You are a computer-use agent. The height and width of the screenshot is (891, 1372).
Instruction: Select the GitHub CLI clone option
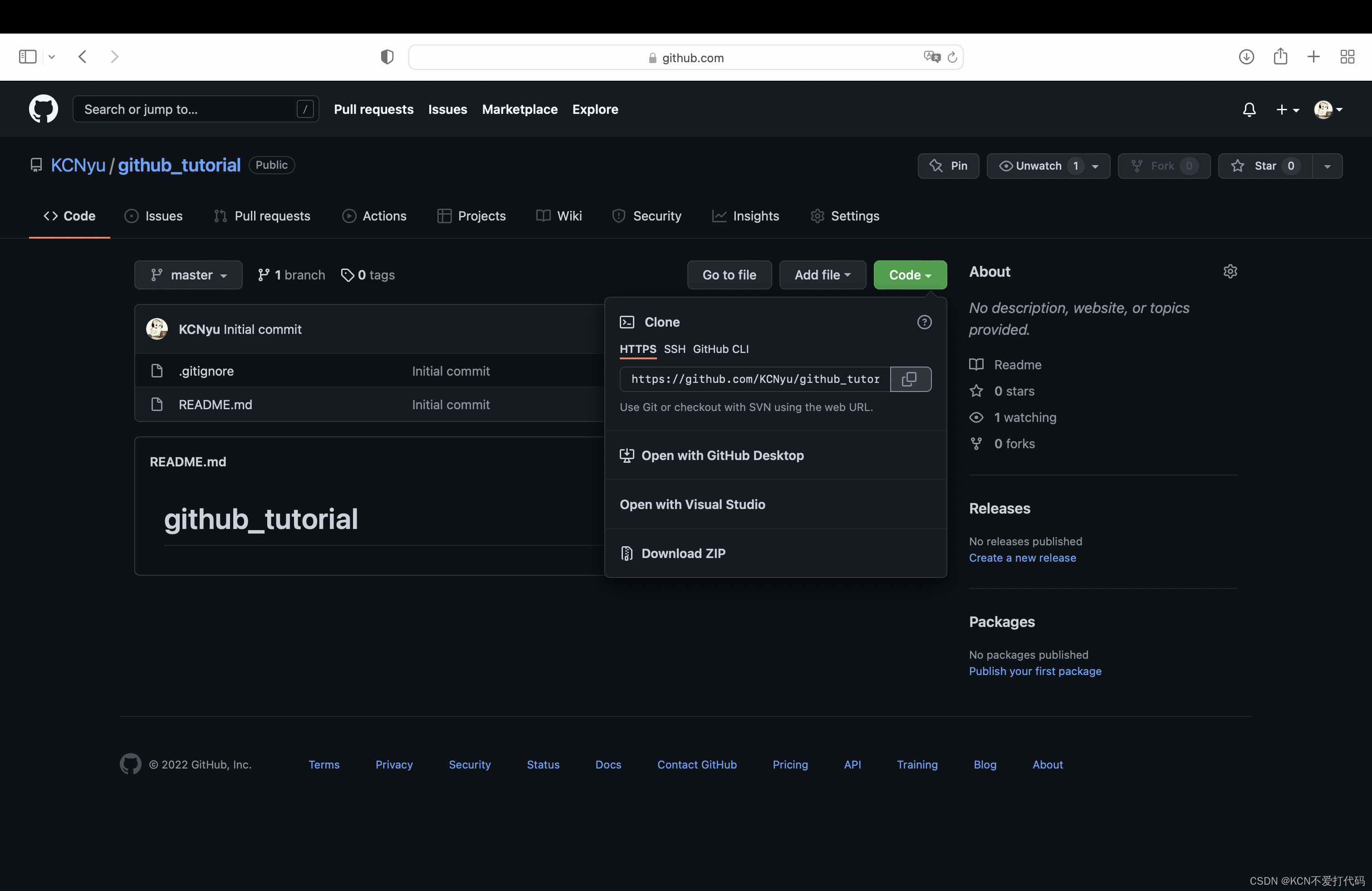pos(720,349)
